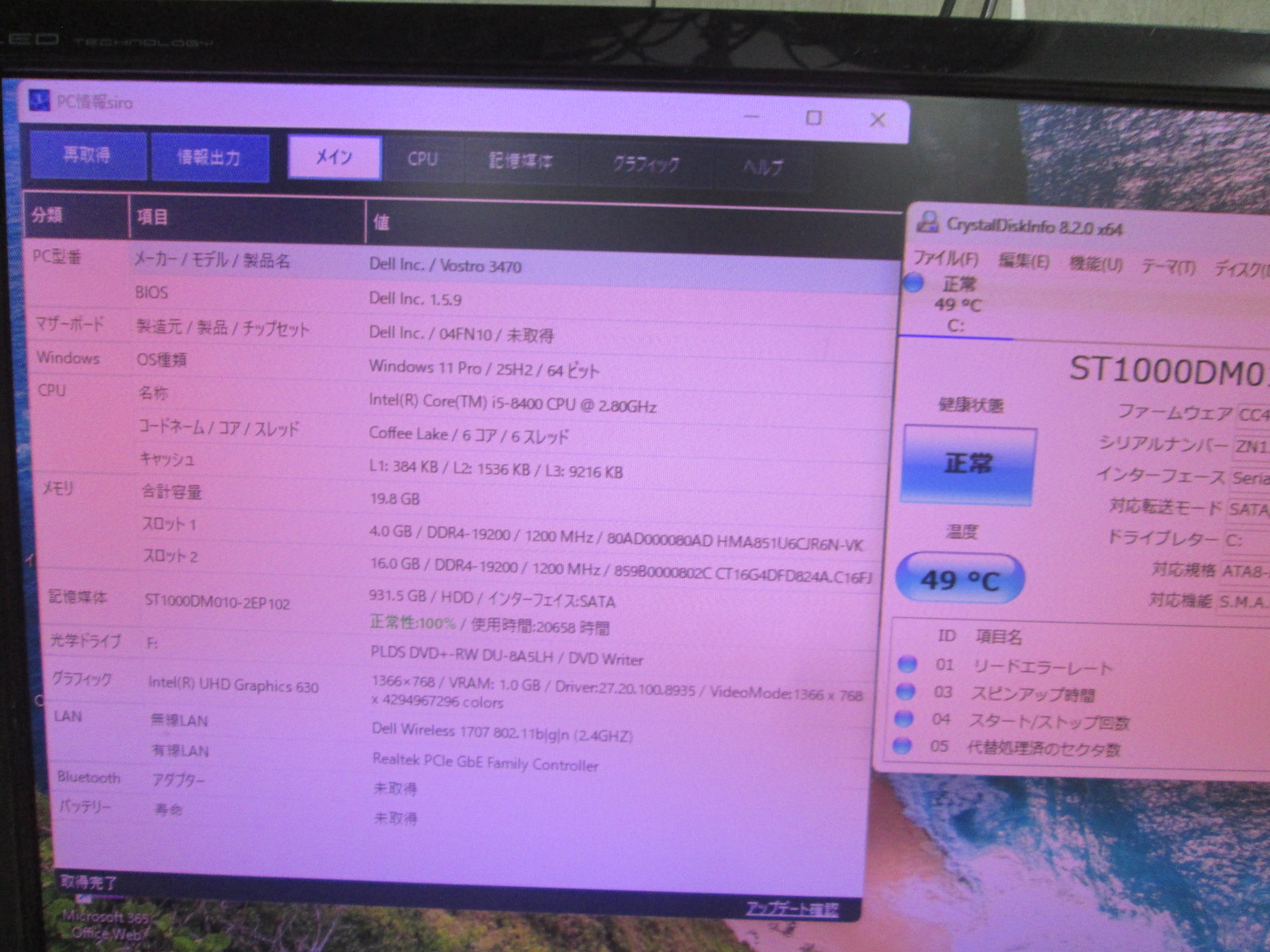This screenshot has width=1270, height=952.
Task: Maximize the PC情報siro window
Action: click(x=814, y=118)
